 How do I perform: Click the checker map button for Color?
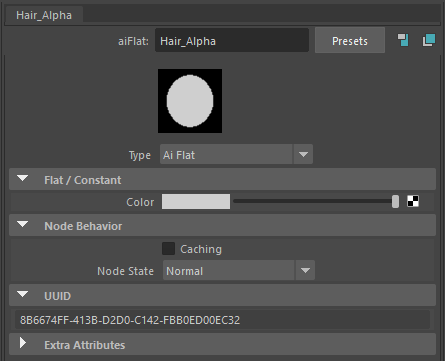[x=413, y=201]
